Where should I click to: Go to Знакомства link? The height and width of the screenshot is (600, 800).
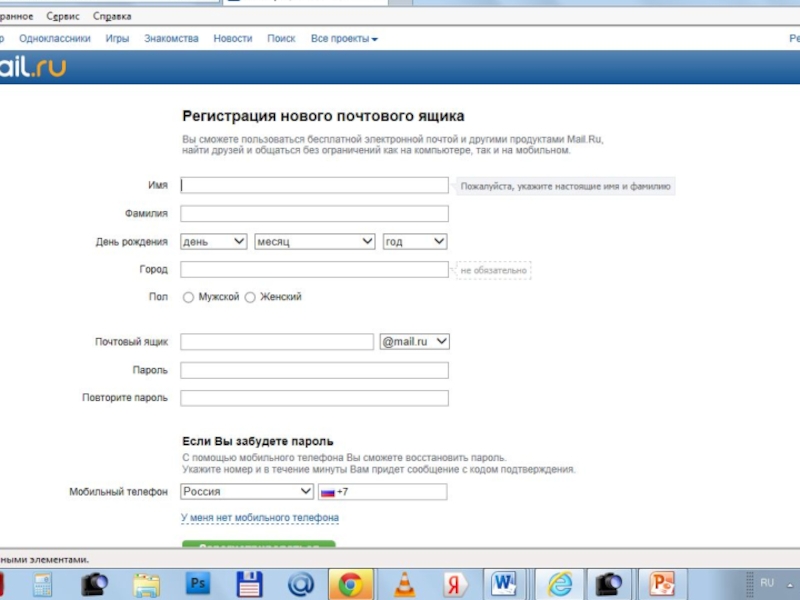coord(171,38)
